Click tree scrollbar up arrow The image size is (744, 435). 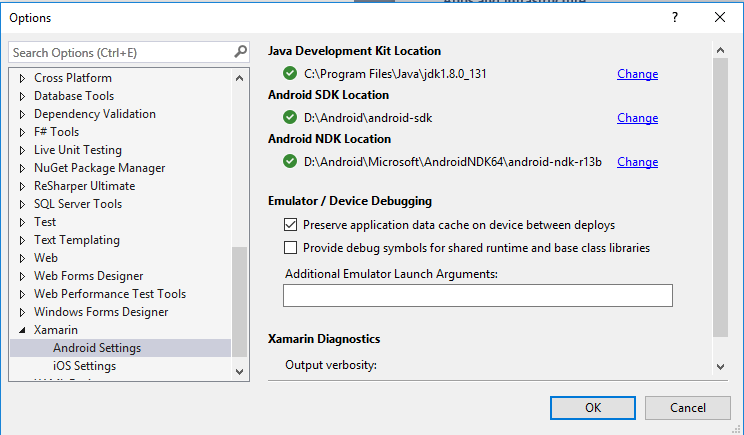pos(240,78)
